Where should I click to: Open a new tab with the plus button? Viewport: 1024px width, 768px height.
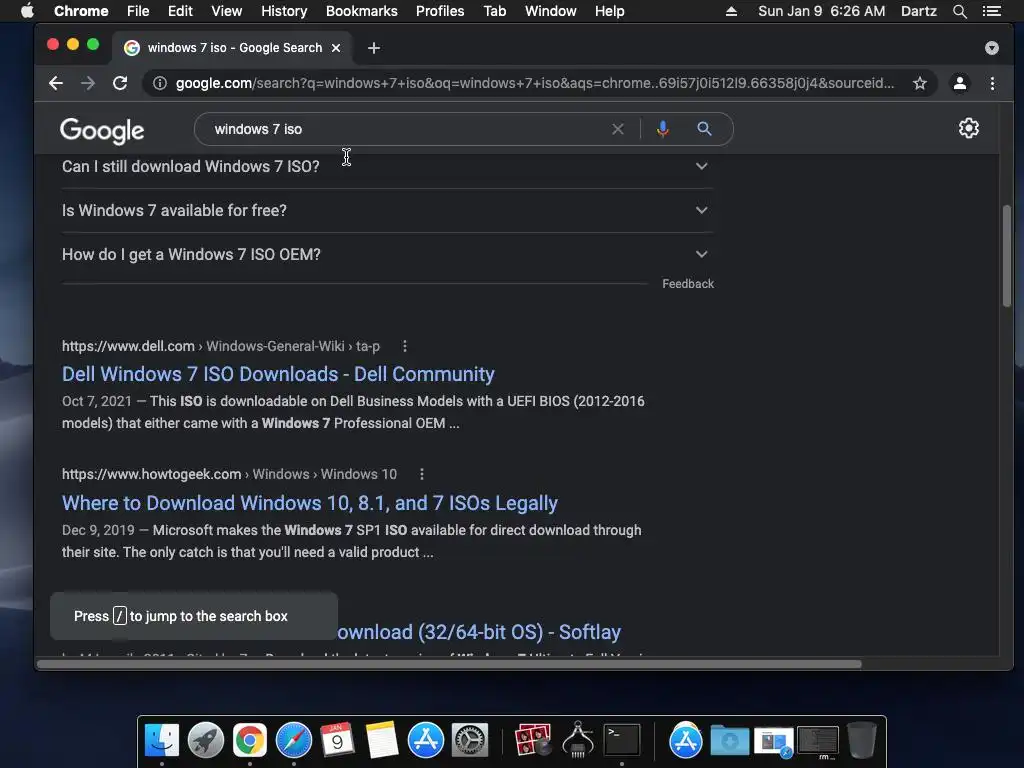[x=374, y=48]
